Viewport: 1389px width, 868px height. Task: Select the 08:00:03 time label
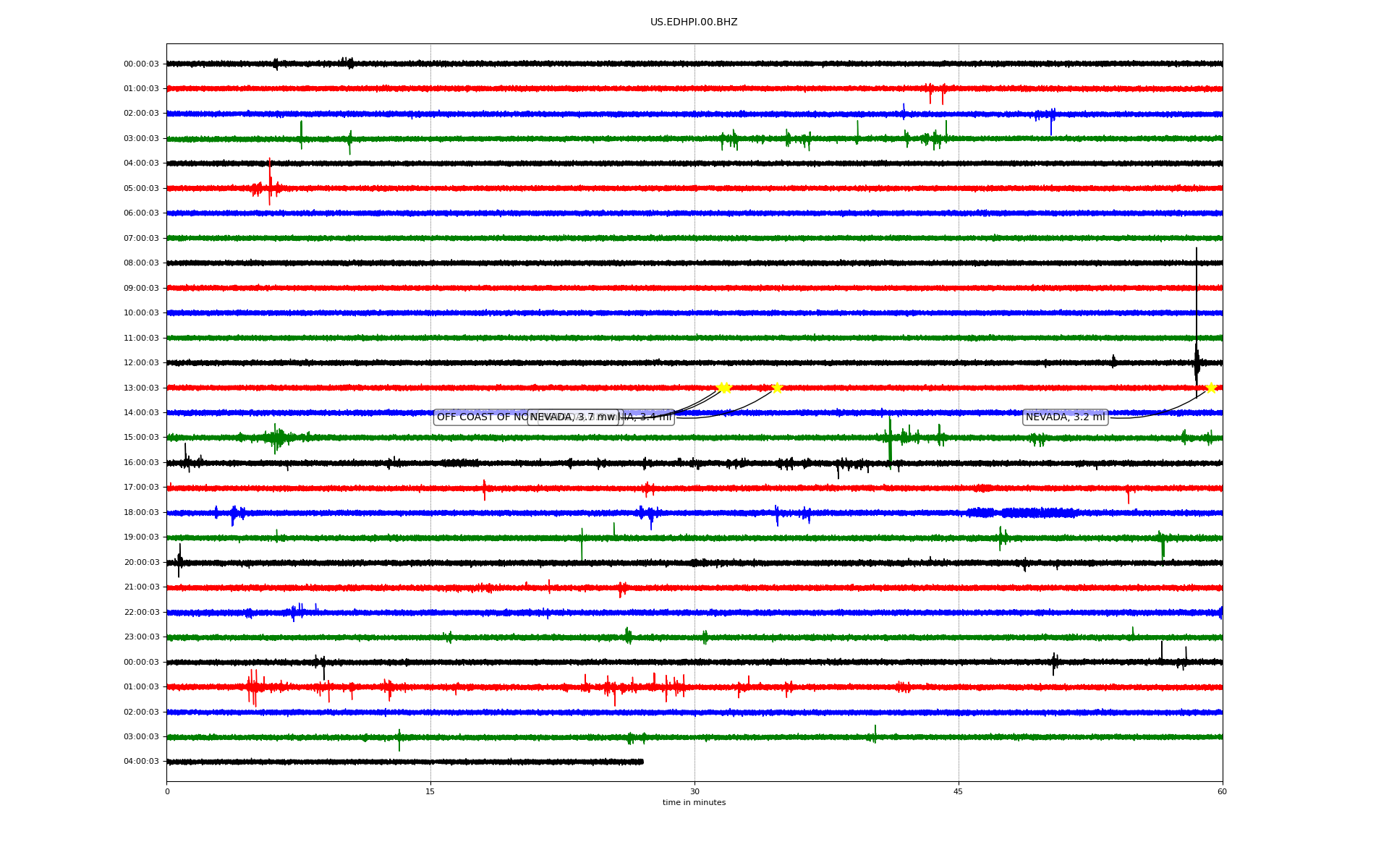pos(141,263)
